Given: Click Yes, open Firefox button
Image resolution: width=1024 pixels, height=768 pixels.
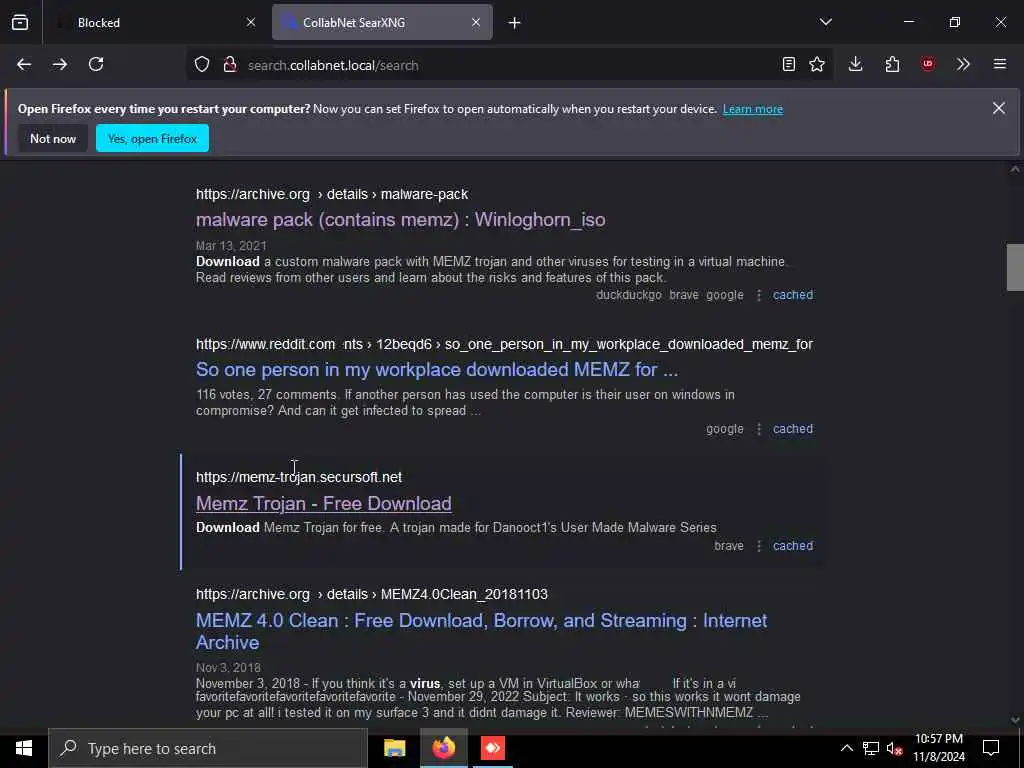Looking at the screenshot, I should tap(152, 138).
